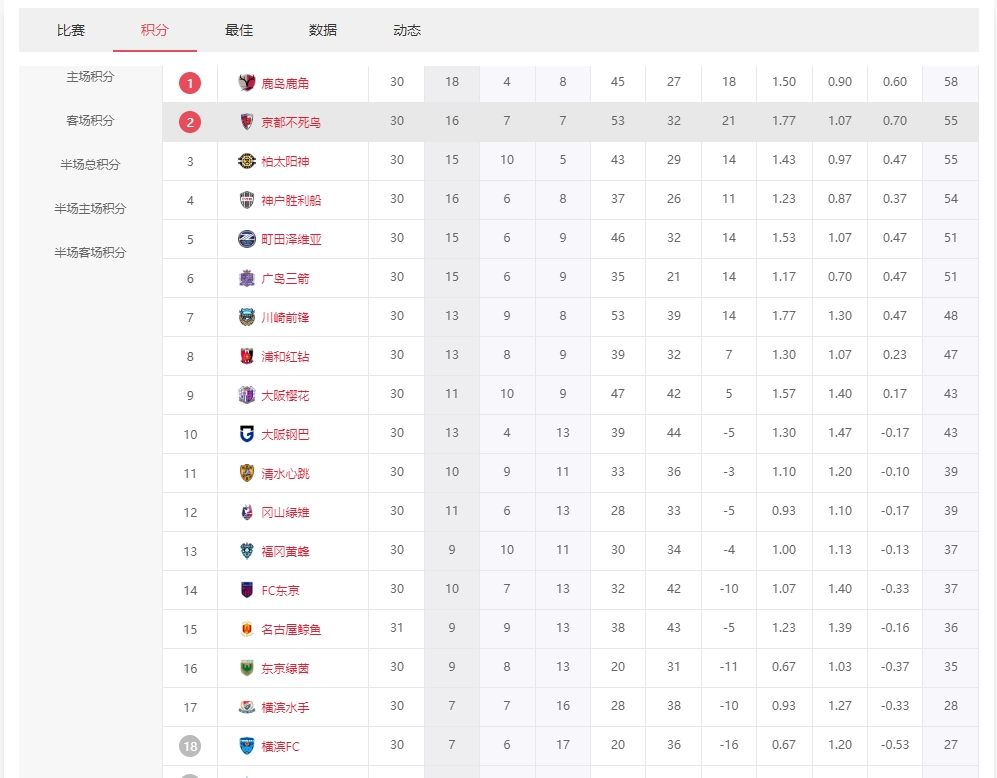Select the 积分 tab
Viewport: 997px width, 778px height.
pos(155,30)
